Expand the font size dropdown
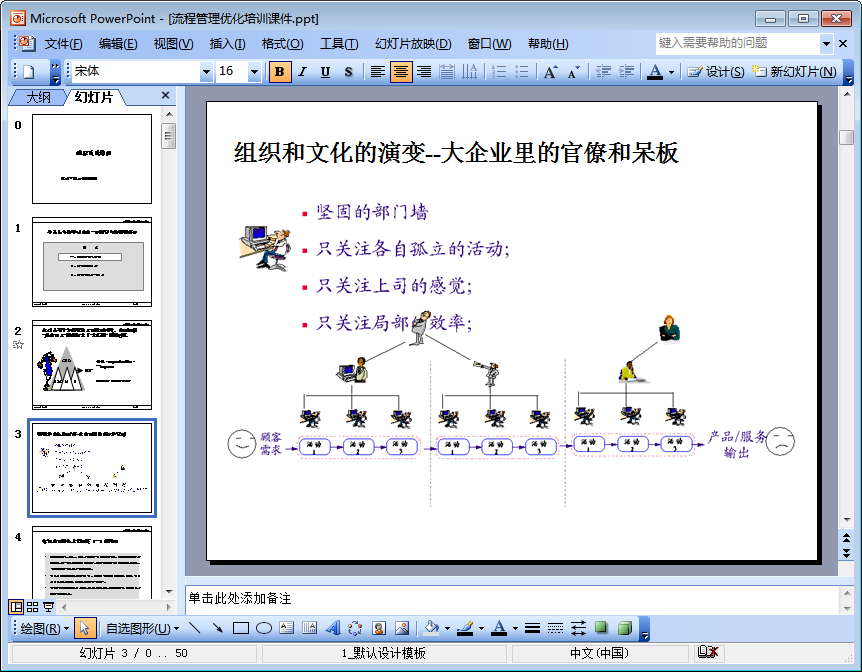Screen dimensions: 862x672 [x=254, y=72]
